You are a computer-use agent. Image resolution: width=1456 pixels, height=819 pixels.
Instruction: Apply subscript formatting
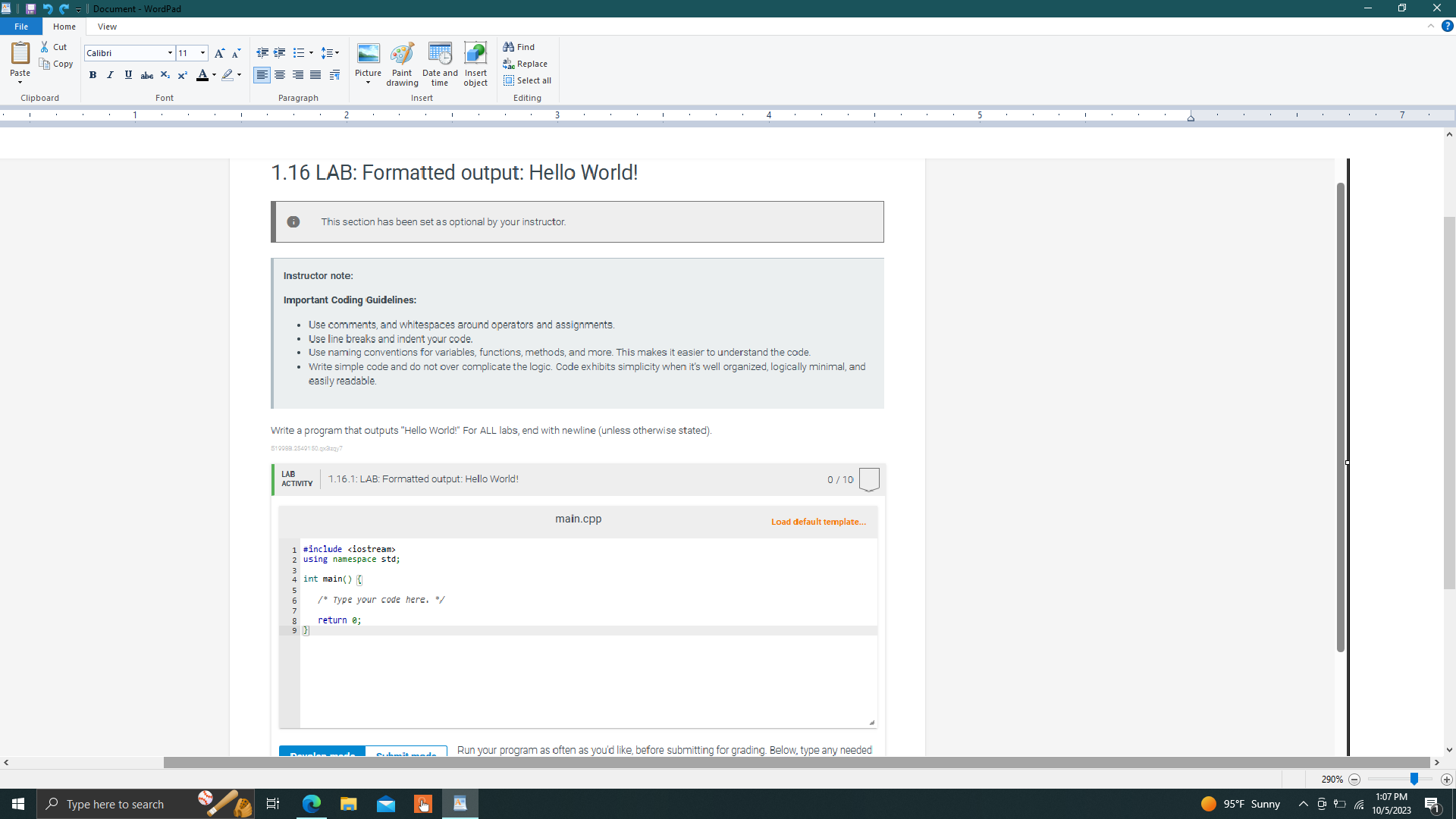click(165, 75)
